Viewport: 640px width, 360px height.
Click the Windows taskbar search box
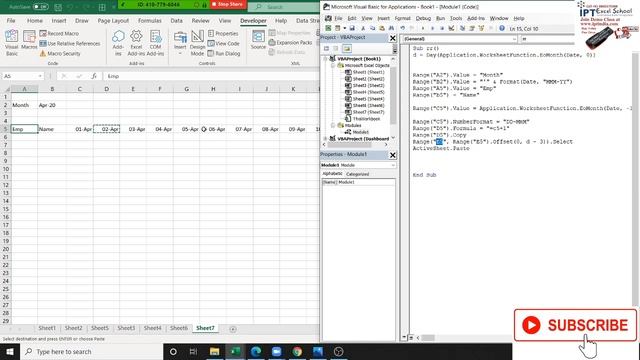tap(92, 351)
